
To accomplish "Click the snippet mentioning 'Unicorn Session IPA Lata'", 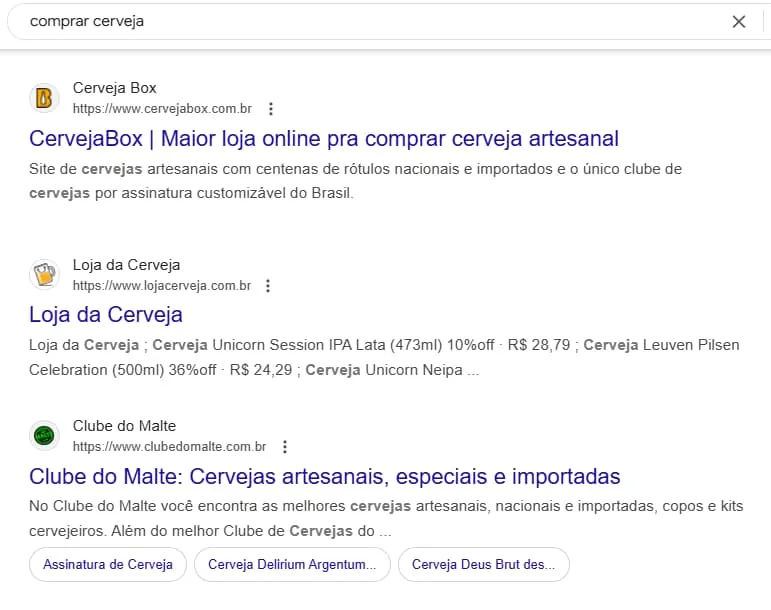I will 384,357.
